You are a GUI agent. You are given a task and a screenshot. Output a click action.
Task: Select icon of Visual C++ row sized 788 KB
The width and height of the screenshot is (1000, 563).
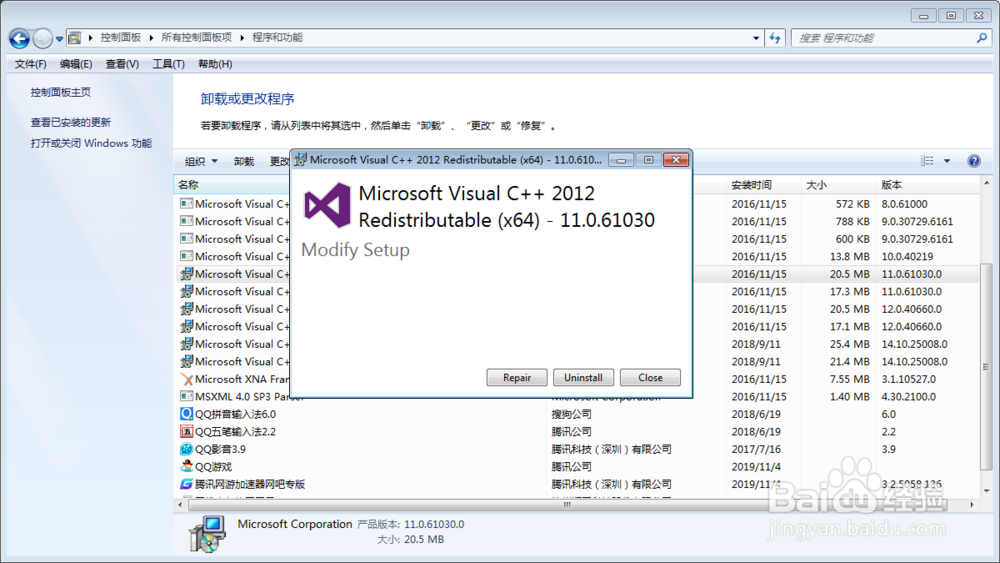click(186, 221)
